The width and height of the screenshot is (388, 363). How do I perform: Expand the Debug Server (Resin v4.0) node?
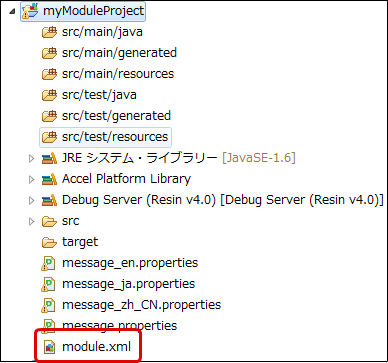pyautogui.click(x=32, y=200)
